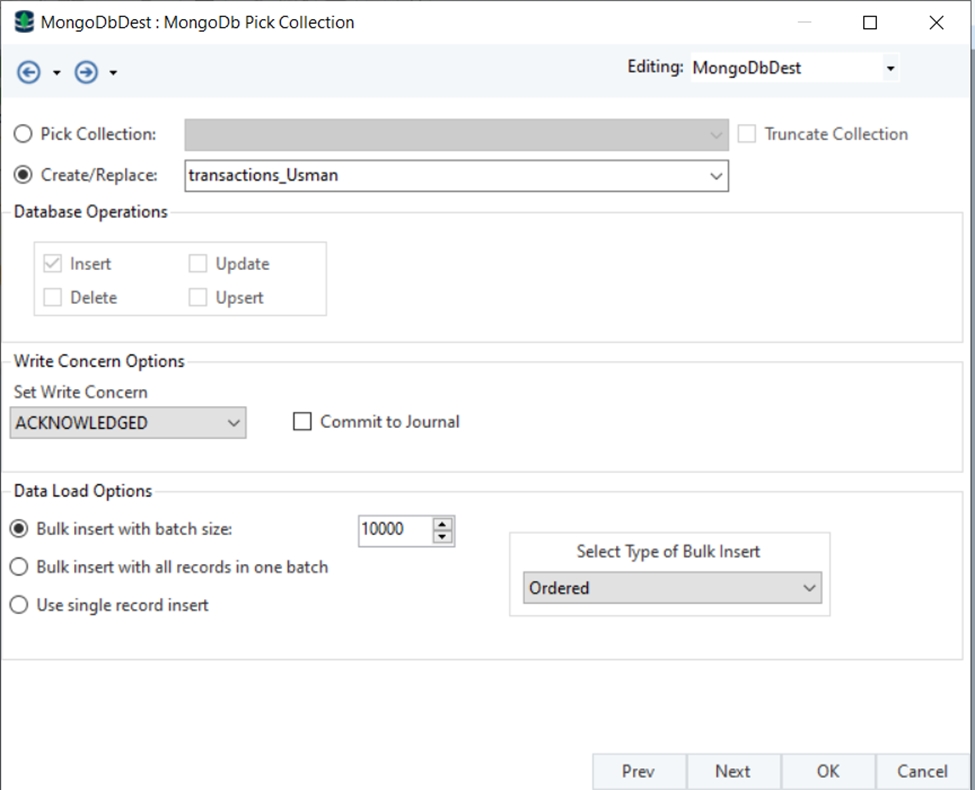Open the back arrow history dropdown
The width and height of the screenshot is (975, 790).
(57, 74)
